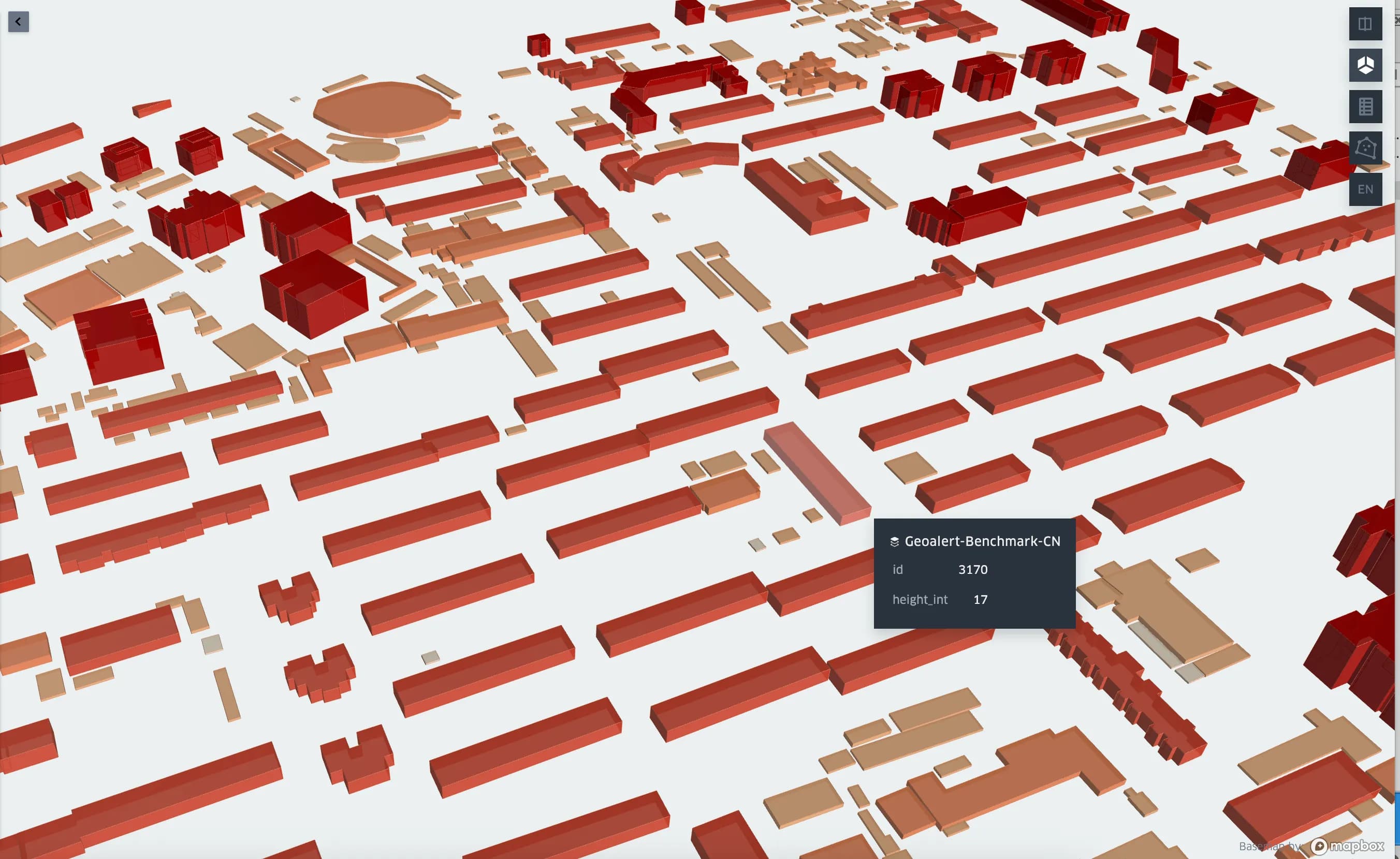This screenshot has height=859, width=1400.
Task: Click the layers icon beside Geoalert-Benchmark-CN
Action: [x=895, y=541]
